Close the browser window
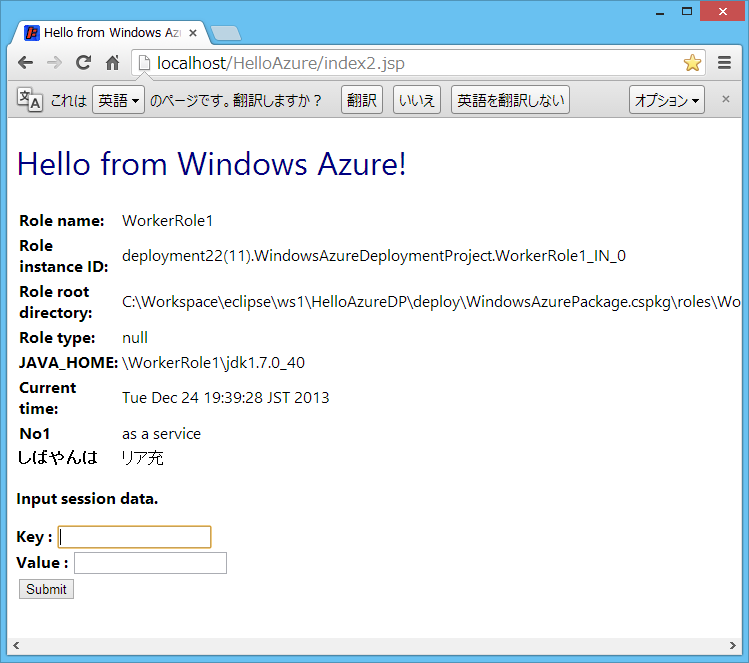The width and height of the screenshot is (749, 663). 723,11
